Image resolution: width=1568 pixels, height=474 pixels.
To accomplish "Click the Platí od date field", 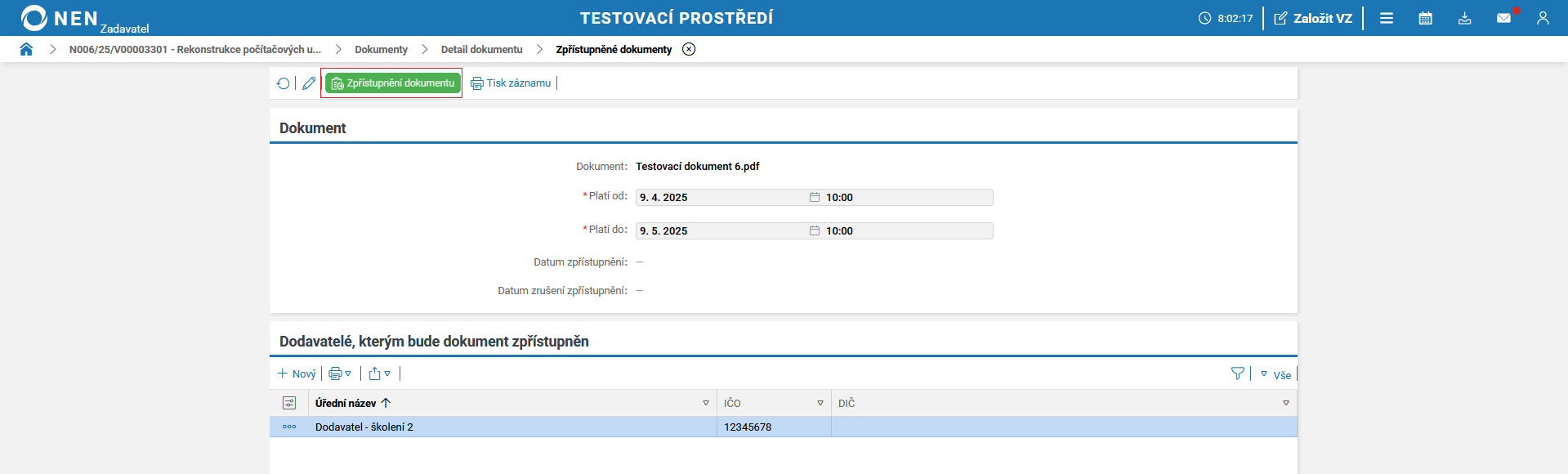I will click(719, 198).
